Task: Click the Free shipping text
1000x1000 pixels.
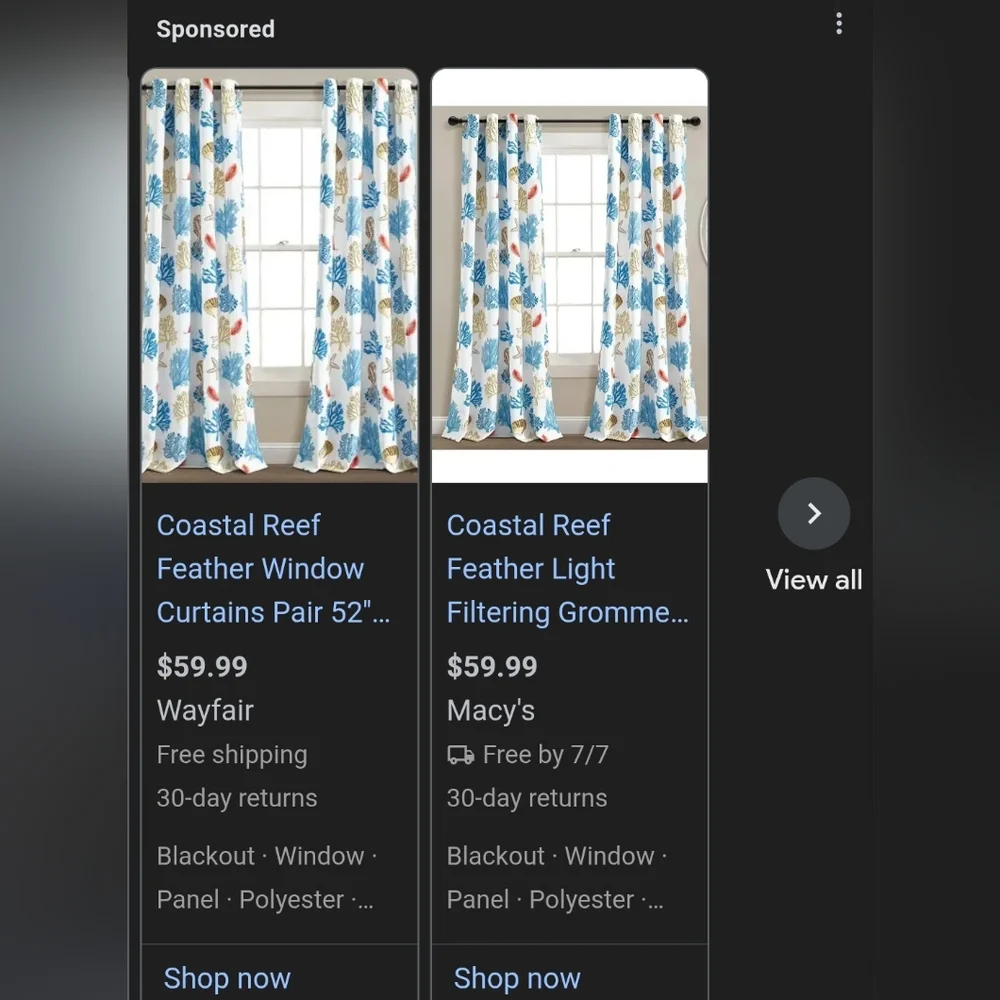Action: point(232,755)
